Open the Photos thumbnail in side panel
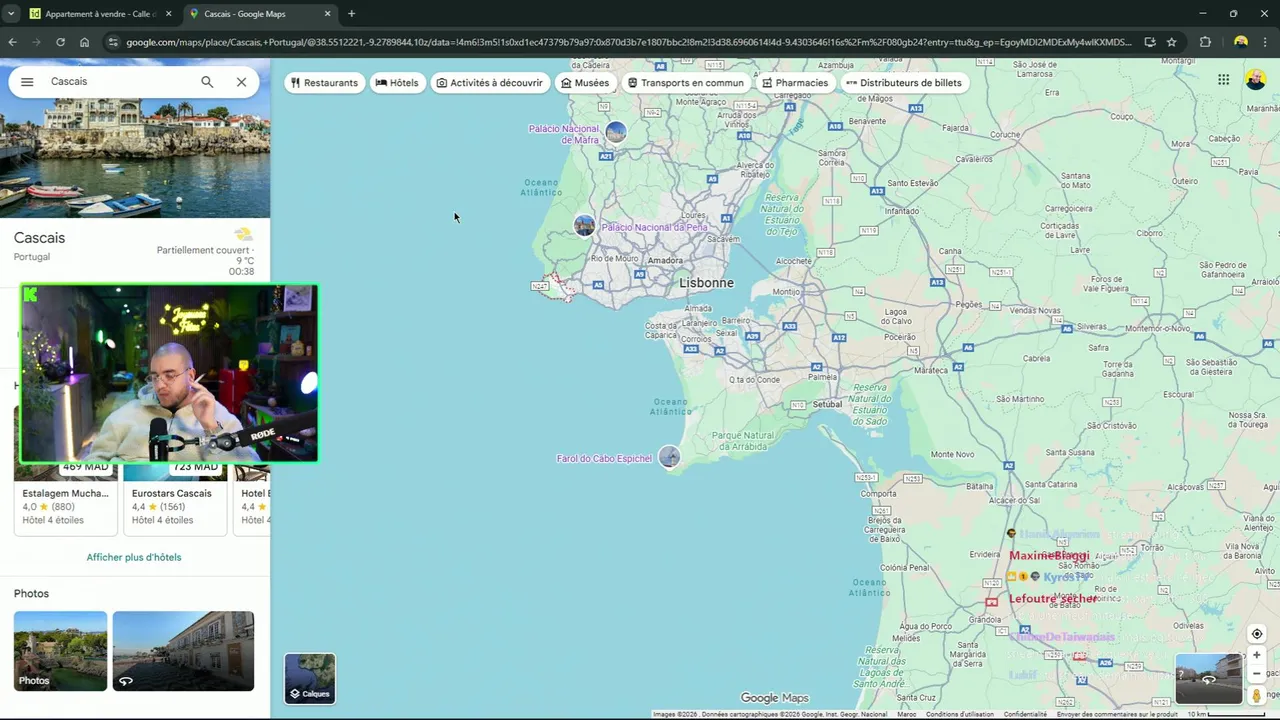This screenshot has height=720, width=1280. [60, 651]
